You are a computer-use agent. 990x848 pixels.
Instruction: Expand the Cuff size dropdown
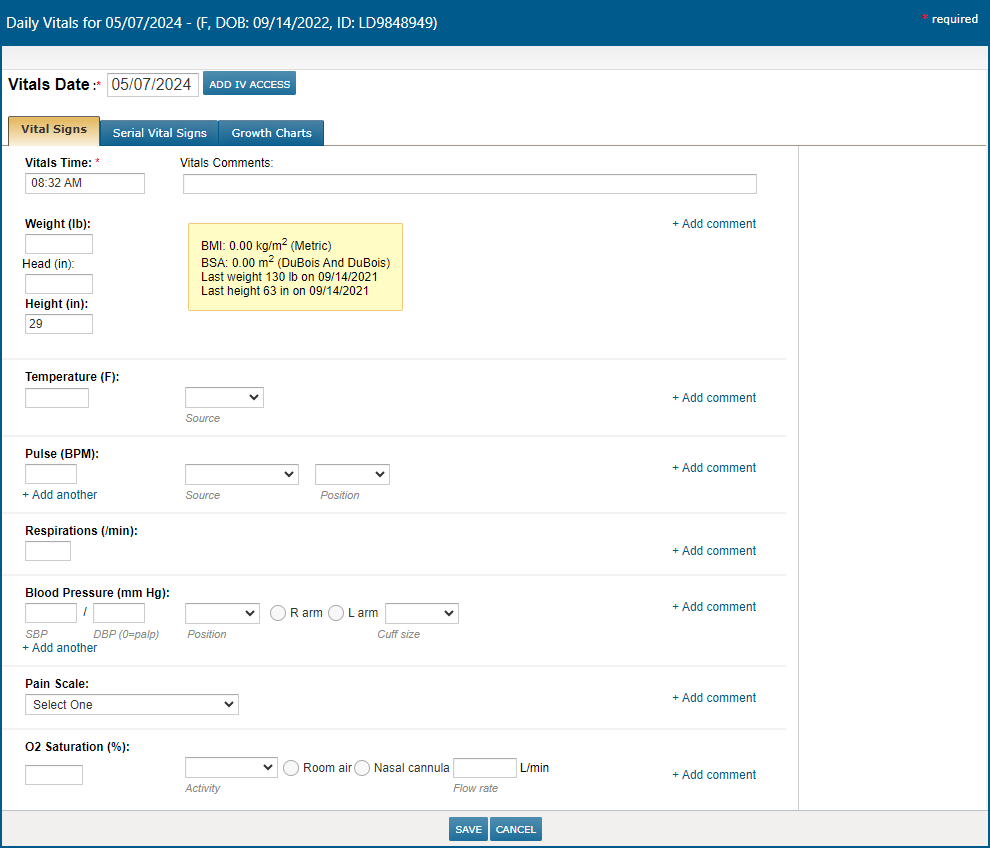(421, 613)
